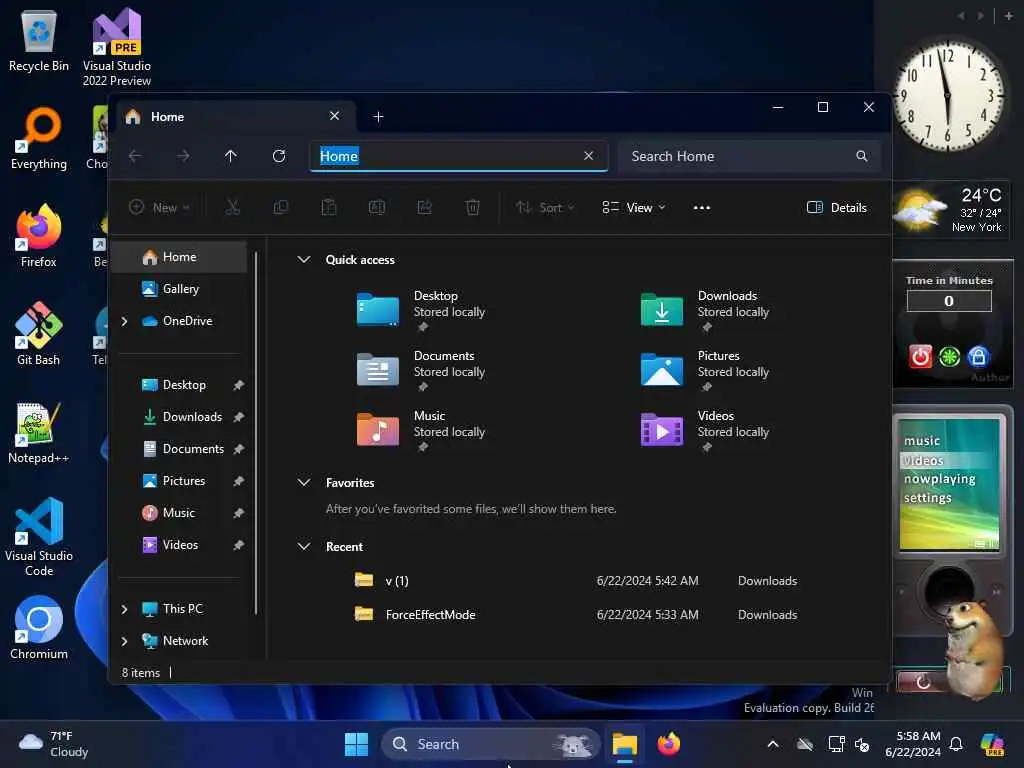Image resolution: width=1024 pixels, height=768 pixels.
Task: Click the Cut toolbar icon
Action: pyautogui.click(x=232, y=208)
